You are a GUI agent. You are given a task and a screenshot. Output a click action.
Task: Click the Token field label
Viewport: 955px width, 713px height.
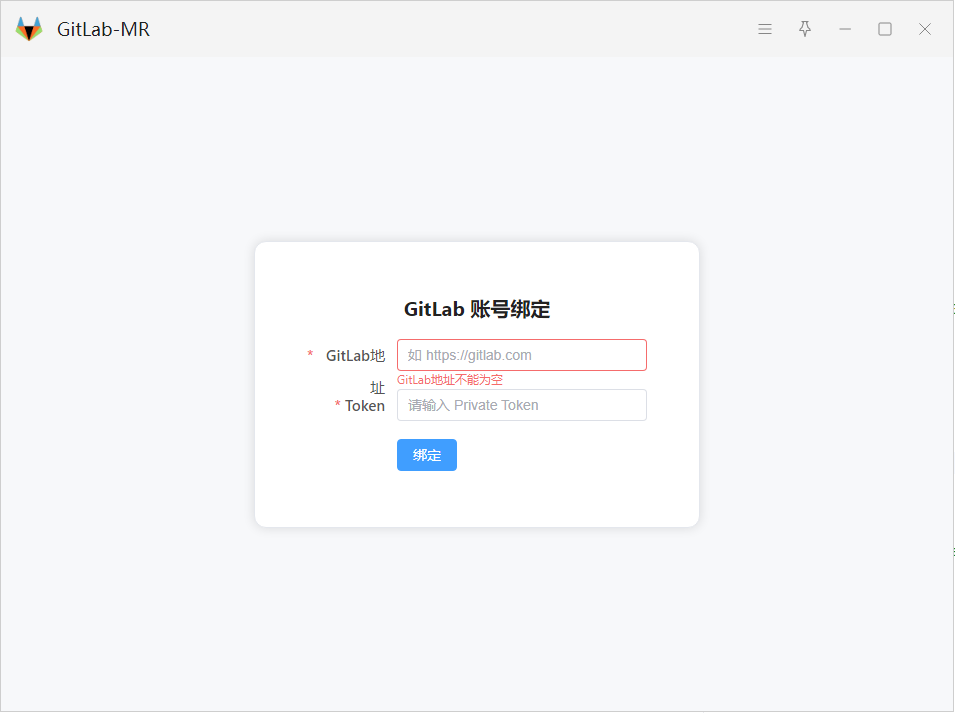(x=365, y=406)
